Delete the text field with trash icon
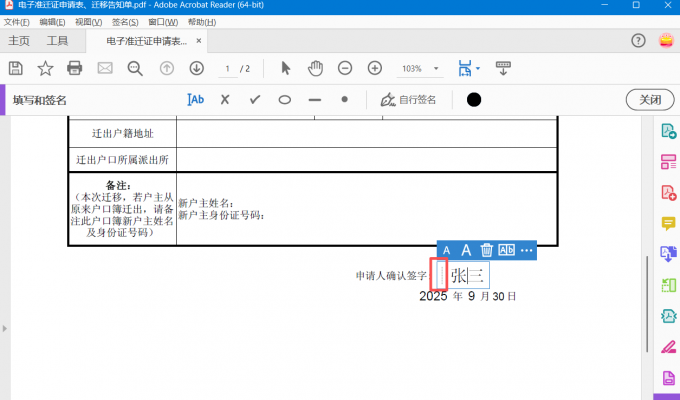Image resolution: width=680 pixels, height=400 pixels. point(486,250)
